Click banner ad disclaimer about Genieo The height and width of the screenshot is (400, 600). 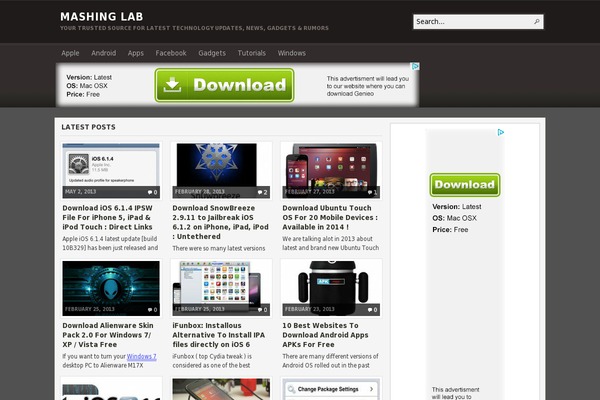pos(368,86)
